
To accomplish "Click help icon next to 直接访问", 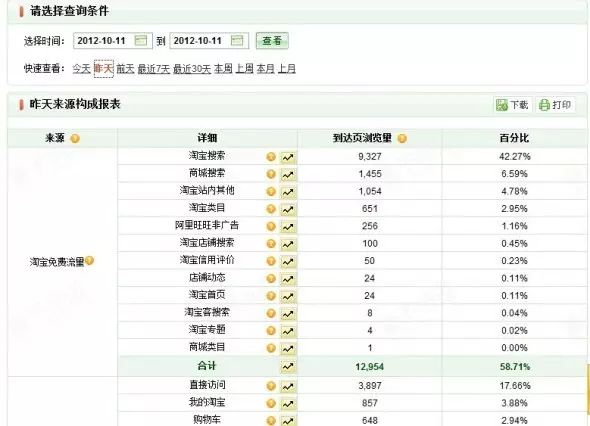I will (x=271, y=386).
